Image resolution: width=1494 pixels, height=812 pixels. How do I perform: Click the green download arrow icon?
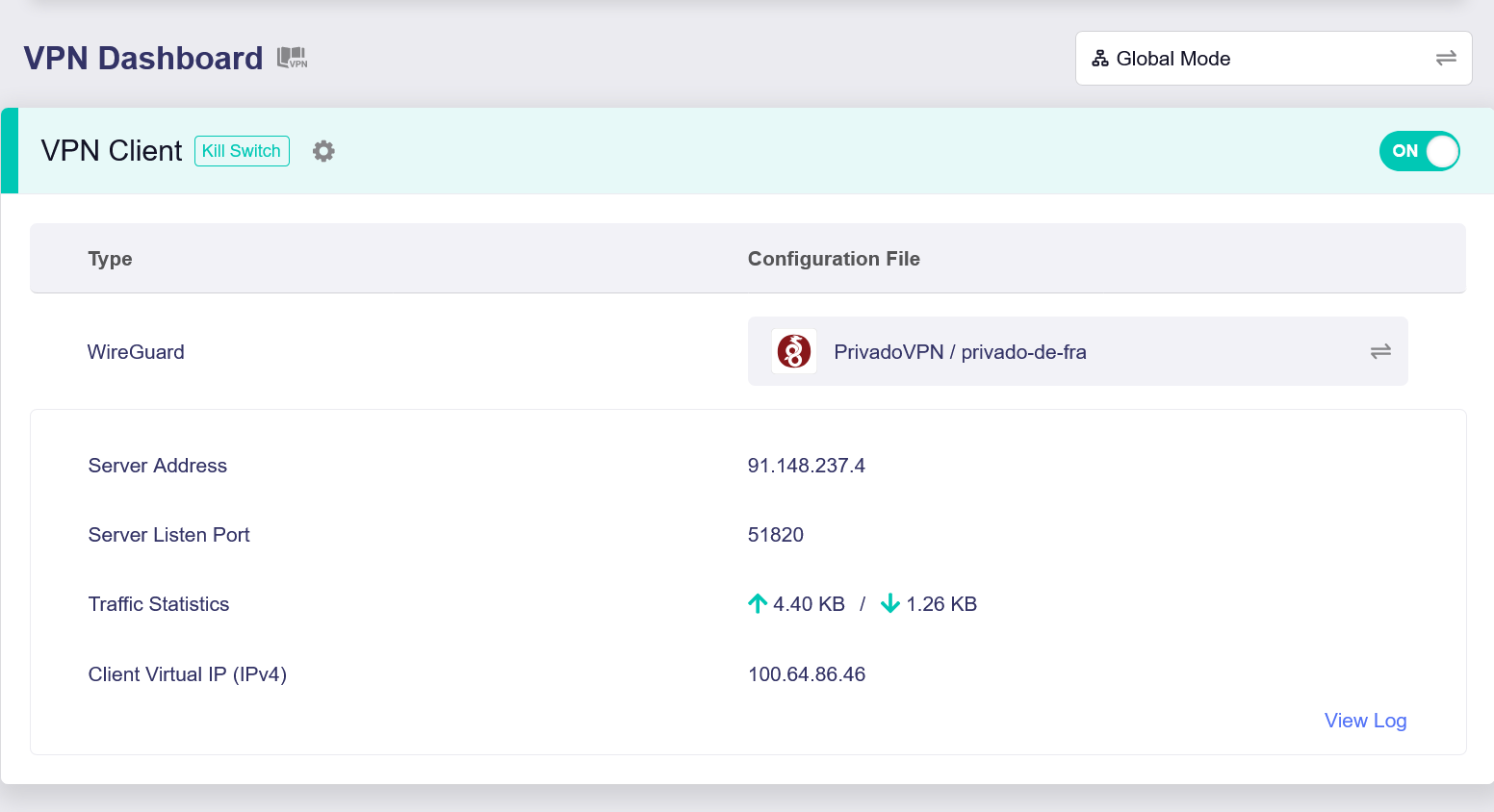(x=890, y=604)
